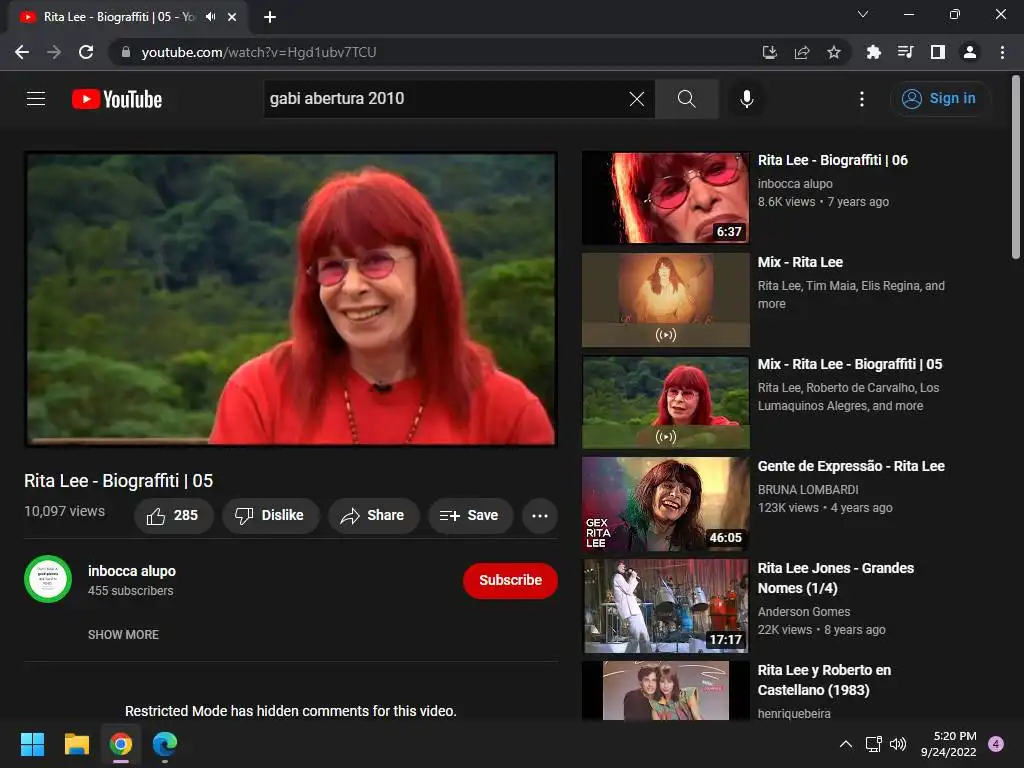Install app icon in address bar

point(770,52)
